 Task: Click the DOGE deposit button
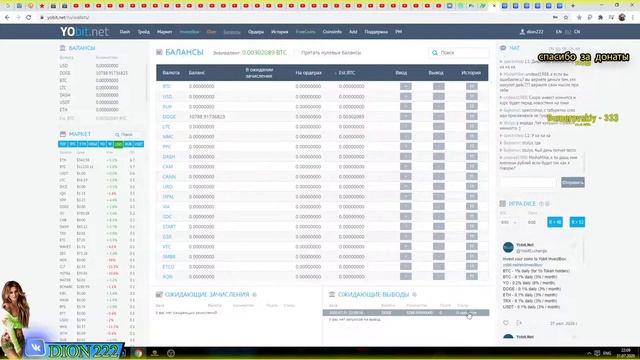tap(406, 116)
